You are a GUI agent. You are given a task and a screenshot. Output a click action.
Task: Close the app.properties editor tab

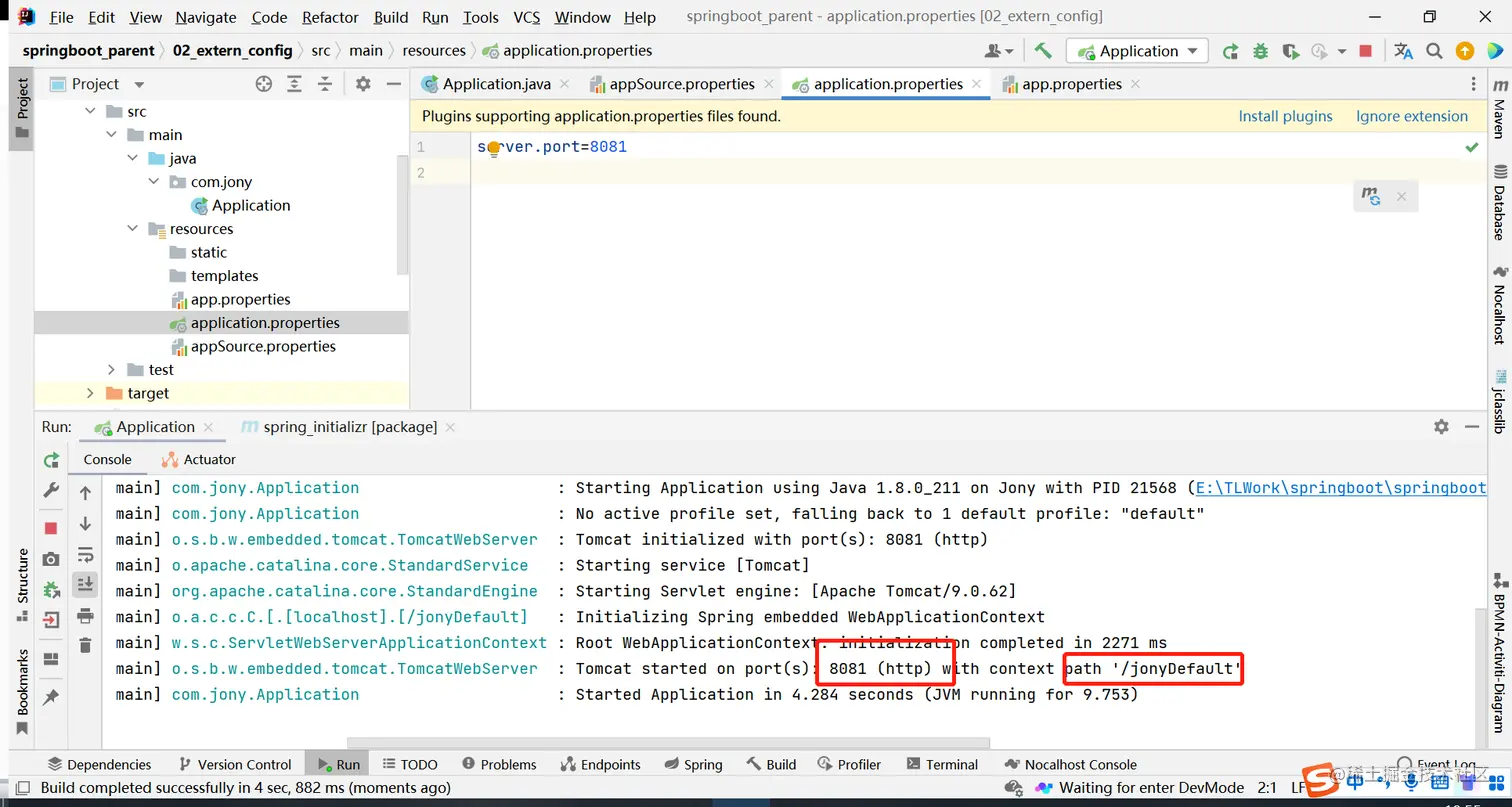coord(1134,85)
